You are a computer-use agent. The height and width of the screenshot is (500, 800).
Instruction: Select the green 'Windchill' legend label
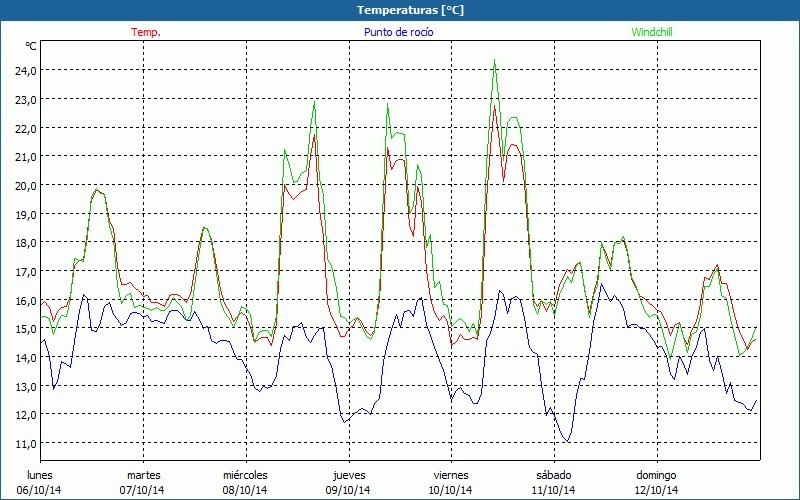click(x=654, y=32)
